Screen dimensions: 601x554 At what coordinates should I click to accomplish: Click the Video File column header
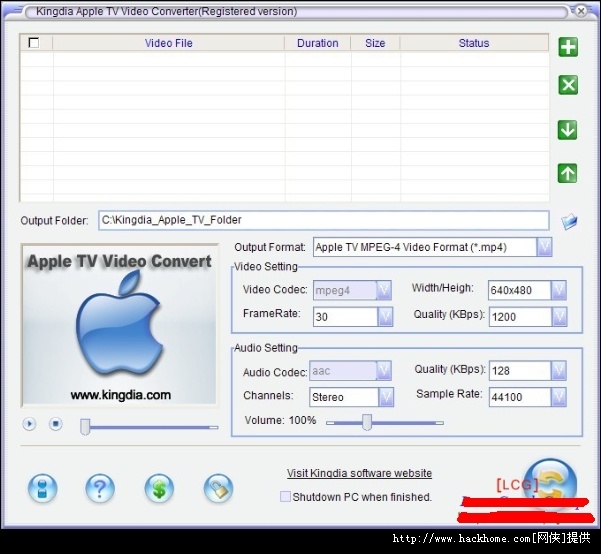pyautogui.click(x=169, y=43)
